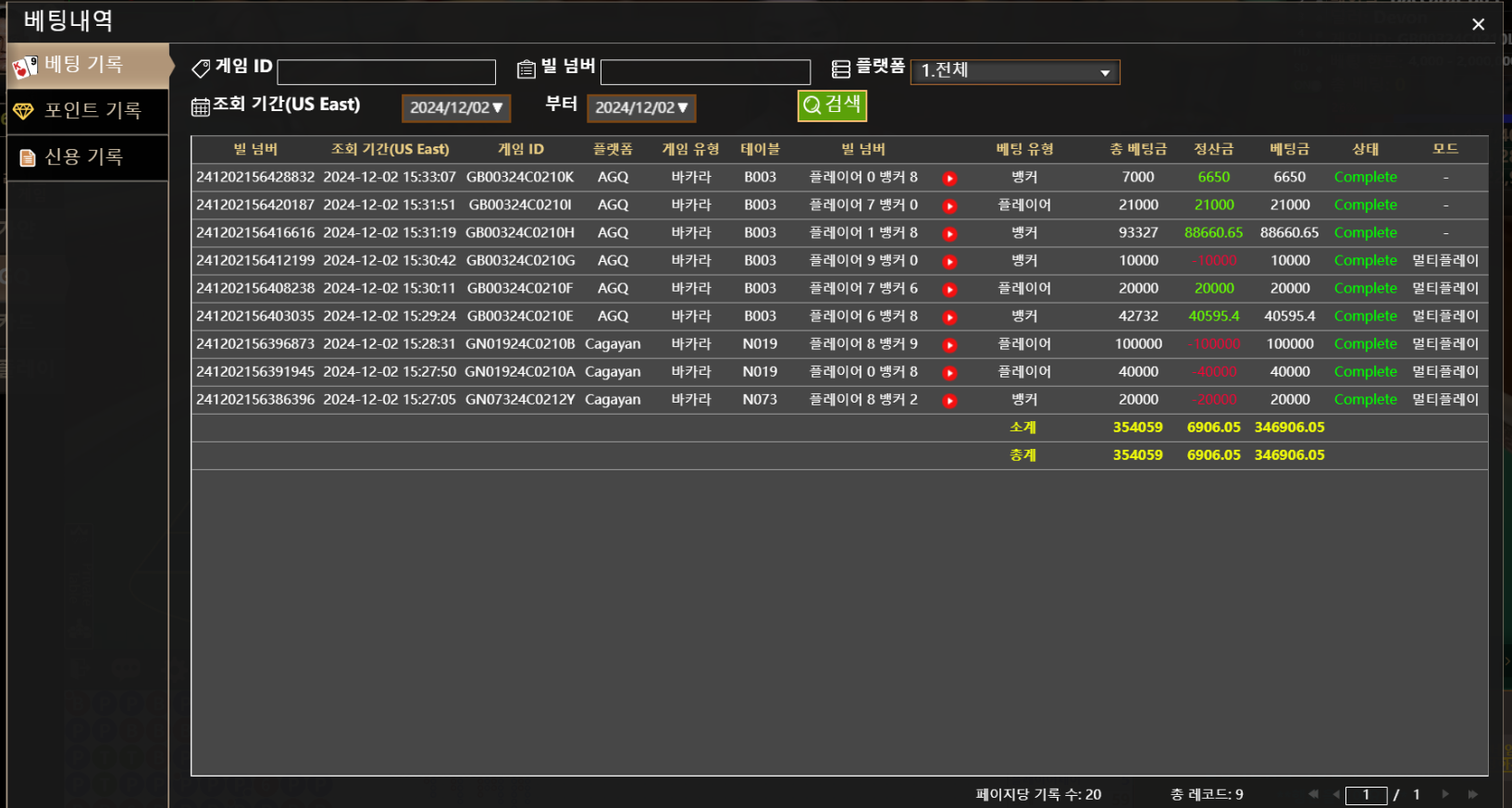The height and width of the screenshot is (808, 1512).
Task: Play replay for bill 241202156428832
Action: pos(949,179)
